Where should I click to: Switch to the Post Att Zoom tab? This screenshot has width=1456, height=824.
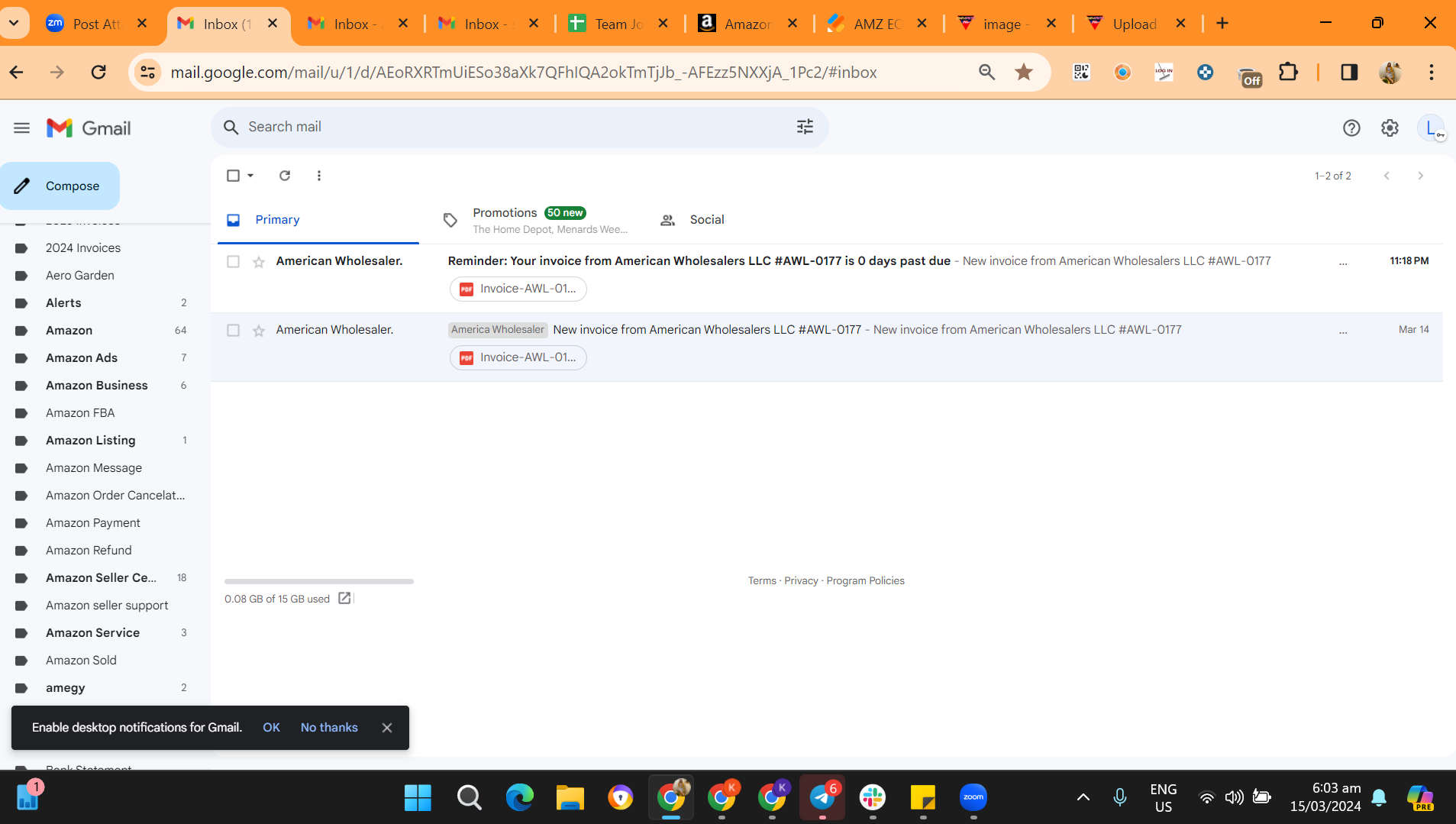point(97,24)
